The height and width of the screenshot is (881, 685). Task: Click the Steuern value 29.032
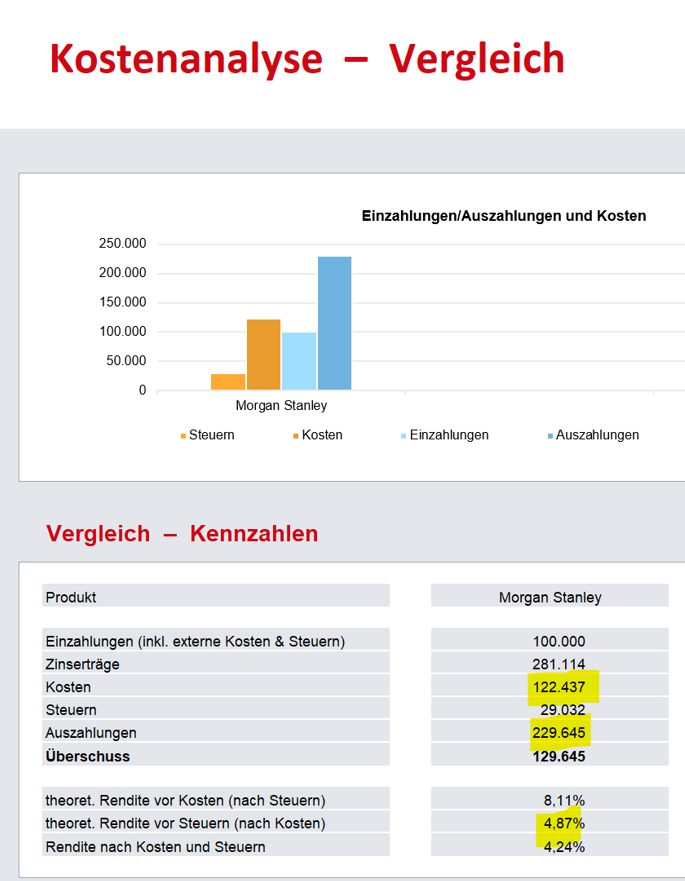pyautogui.click(x=562, y=710)
